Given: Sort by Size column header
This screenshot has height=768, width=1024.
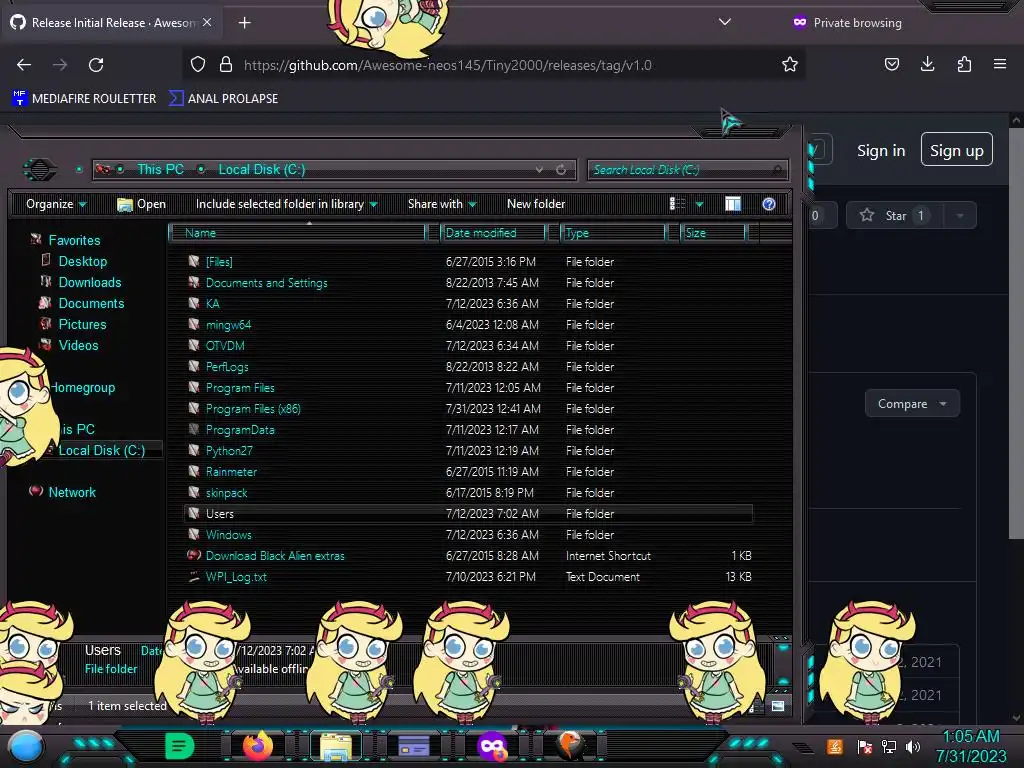Looking at the screenshot, I should [x=713, y=233].
